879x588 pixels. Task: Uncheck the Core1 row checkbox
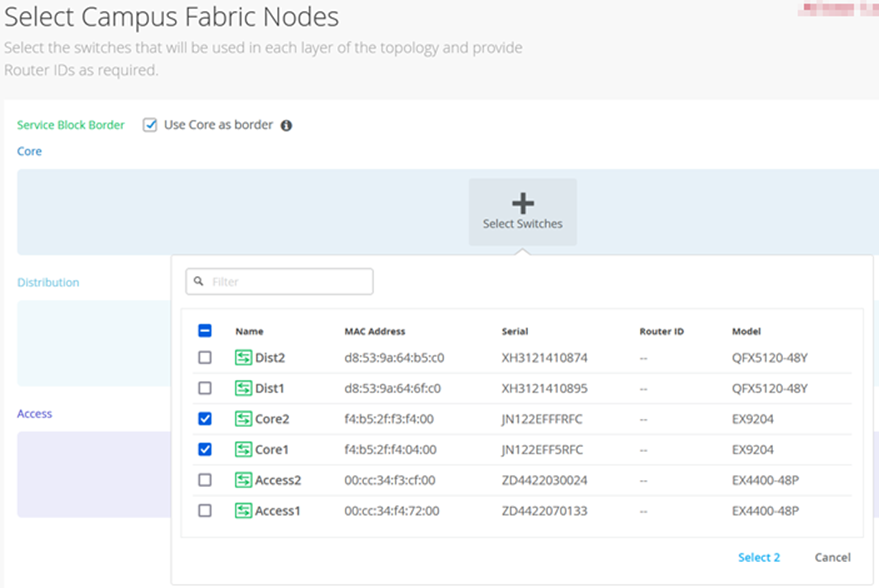(x=205, y=450)
